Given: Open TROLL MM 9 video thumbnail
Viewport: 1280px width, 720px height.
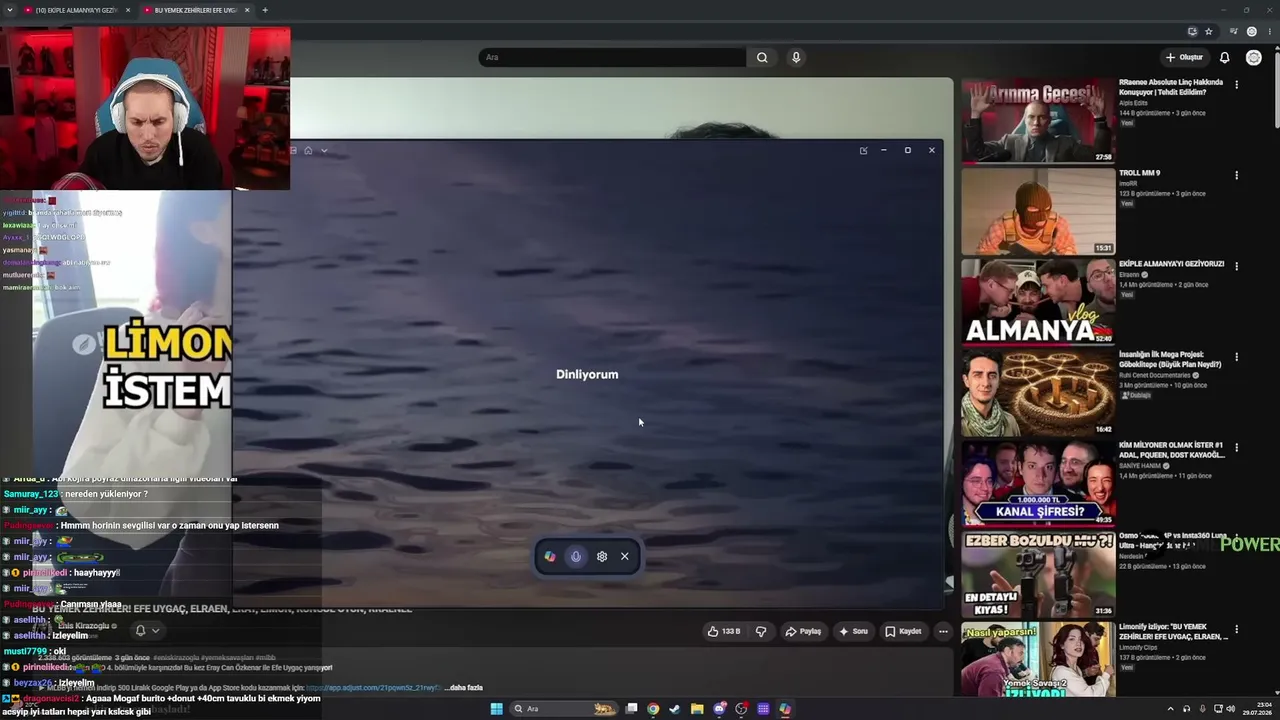Looking at the screenshot, I should pyautogui.click(x=1038, y=211).
